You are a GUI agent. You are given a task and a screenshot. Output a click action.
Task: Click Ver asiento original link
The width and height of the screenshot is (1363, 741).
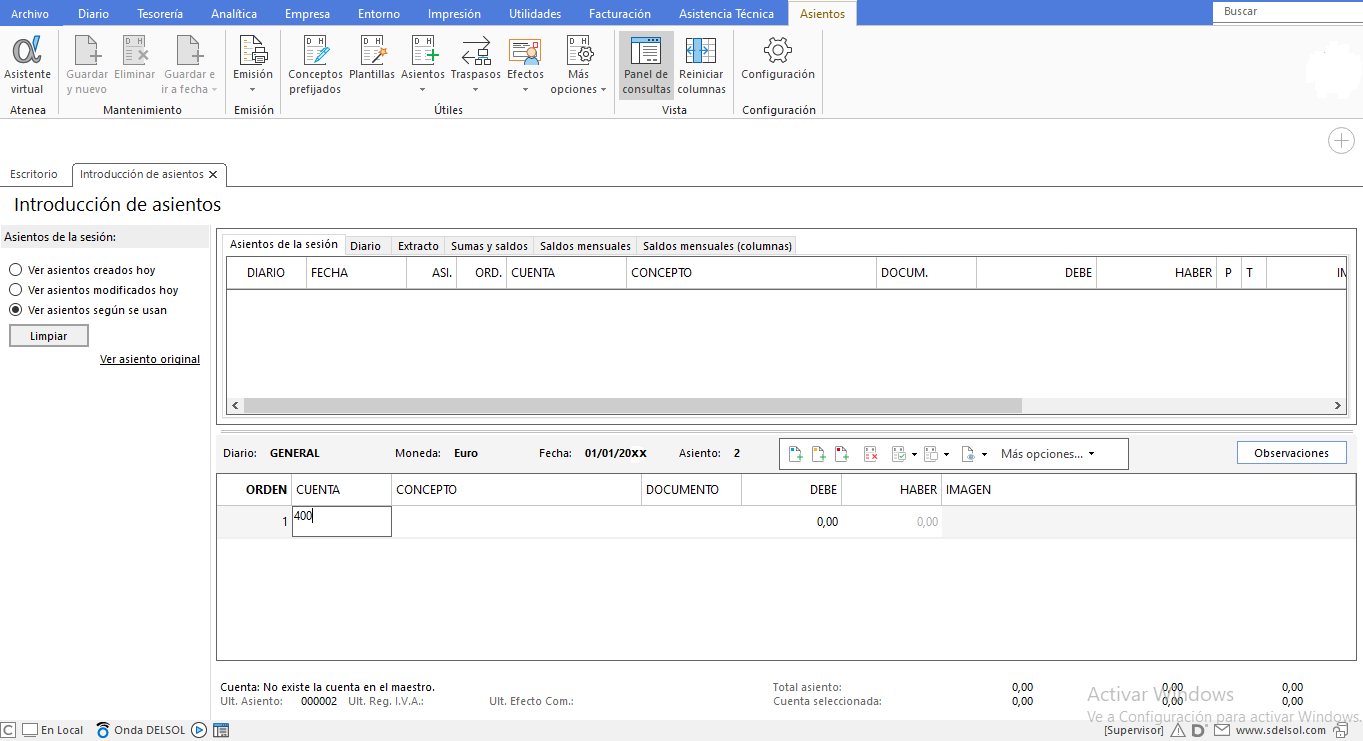tap(150, 359)
